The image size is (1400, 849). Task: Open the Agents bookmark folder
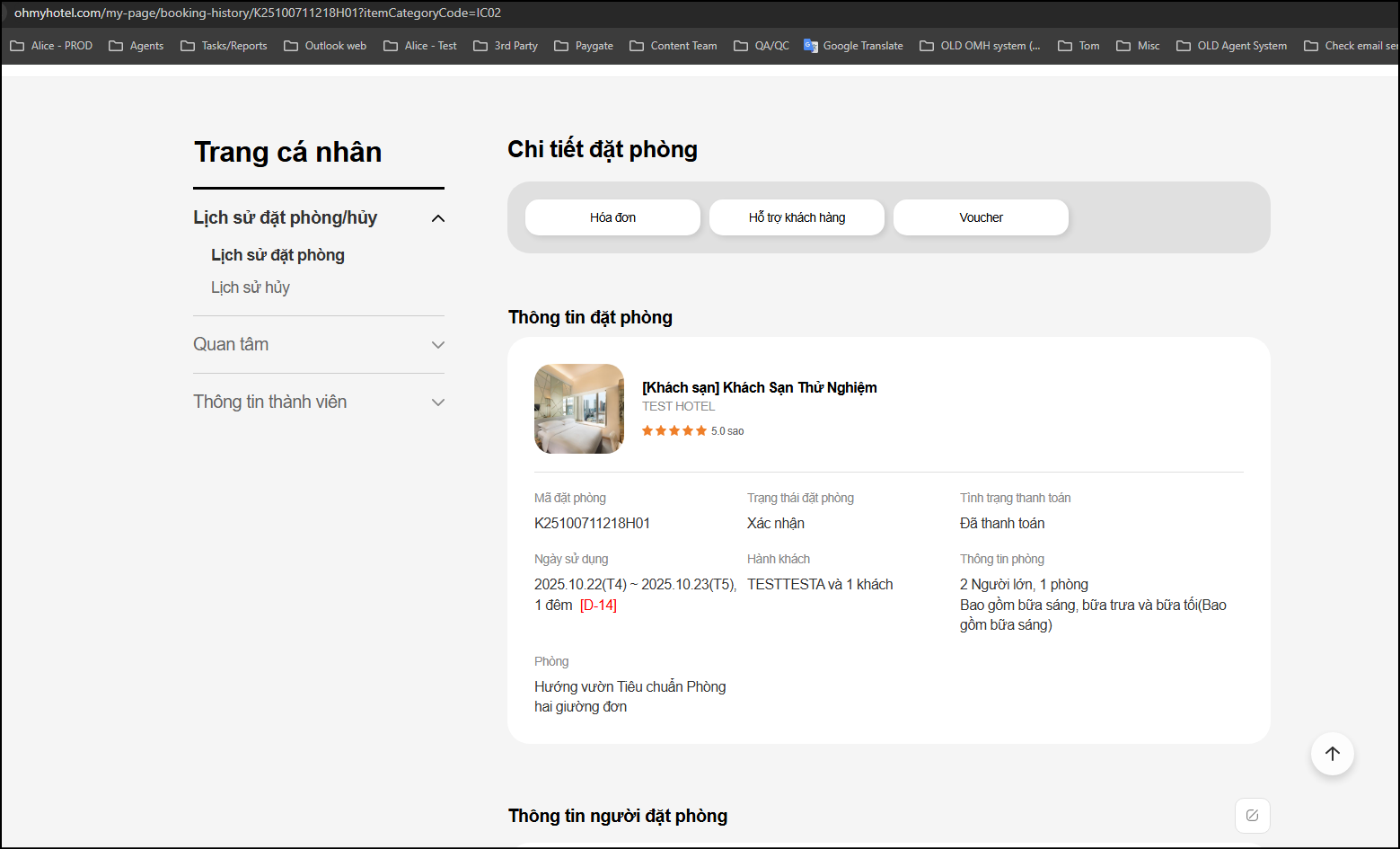click(x=136, y=46)
